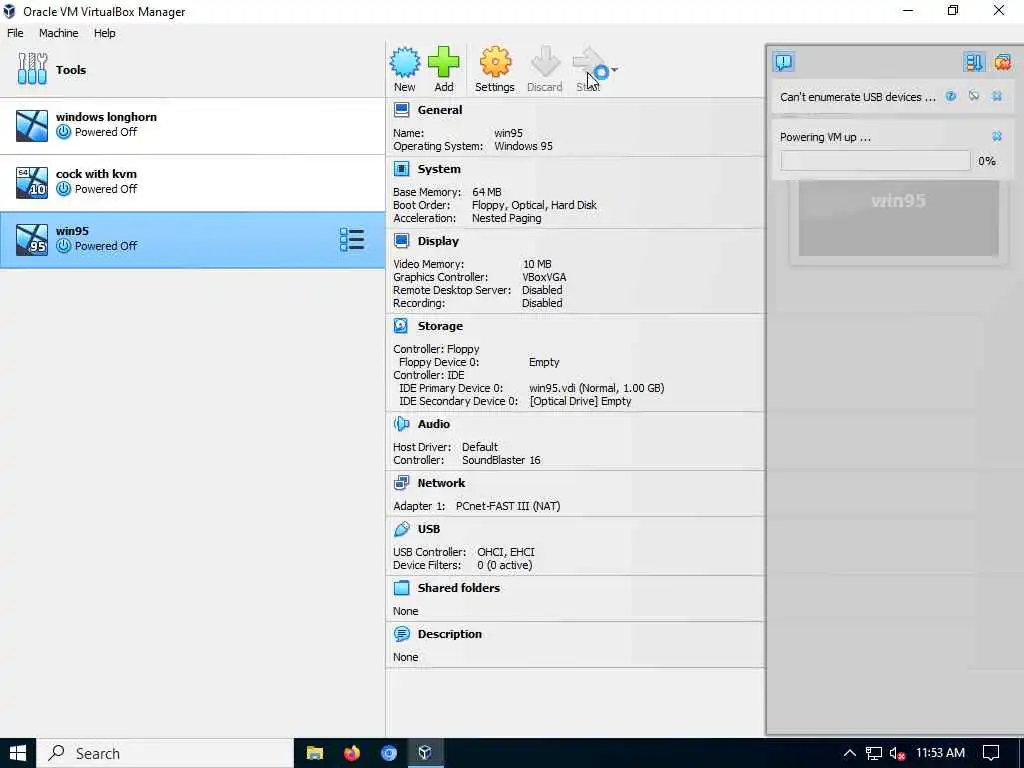Open the Help menu
Screen dimensions: 1024x768
104,33
